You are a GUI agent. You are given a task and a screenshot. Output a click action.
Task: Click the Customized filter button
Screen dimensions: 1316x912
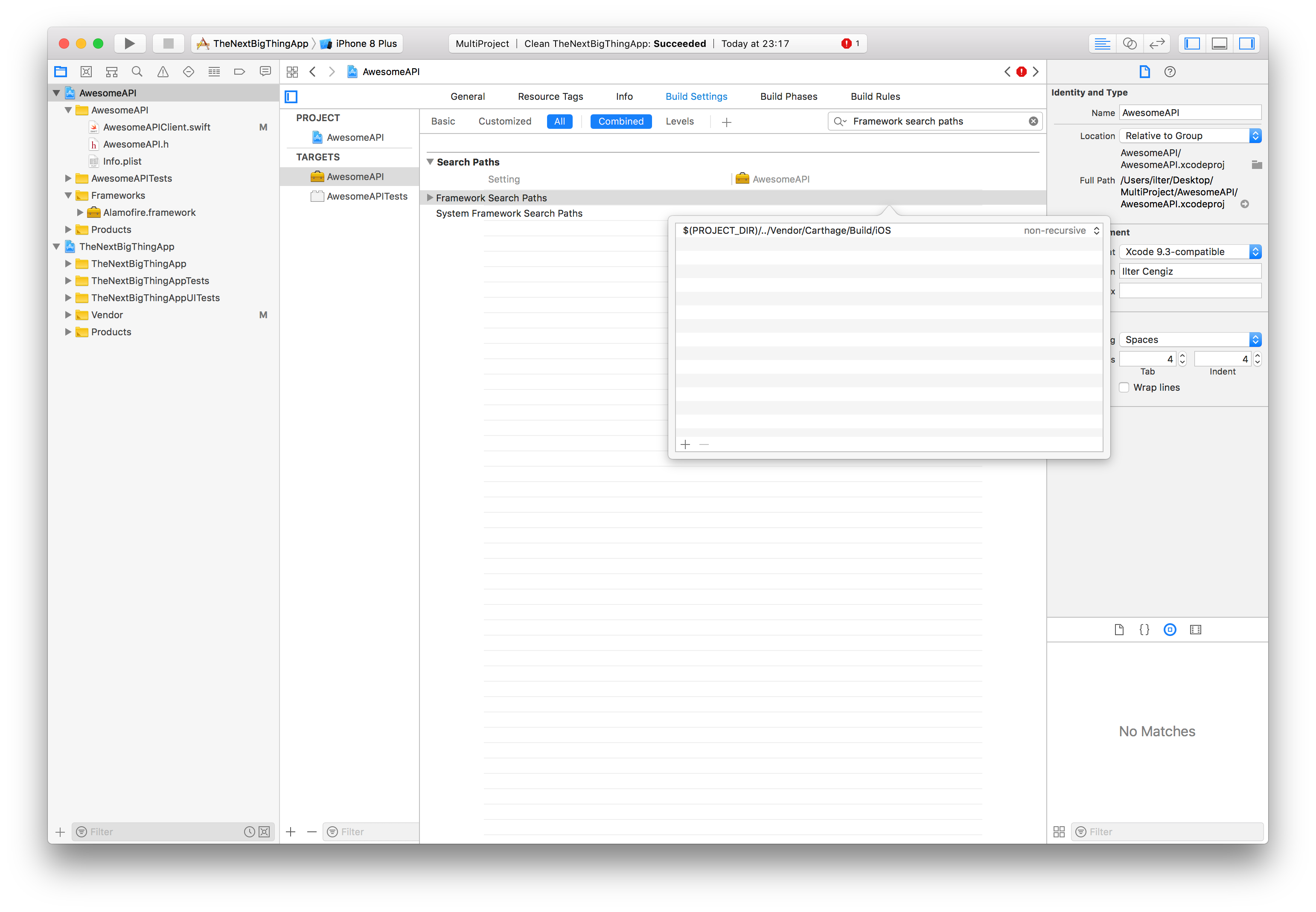[505, 121]
